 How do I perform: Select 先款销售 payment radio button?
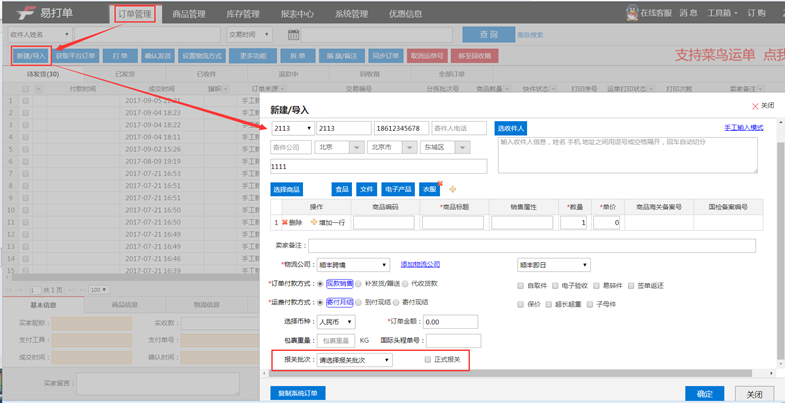pos(321,283)
